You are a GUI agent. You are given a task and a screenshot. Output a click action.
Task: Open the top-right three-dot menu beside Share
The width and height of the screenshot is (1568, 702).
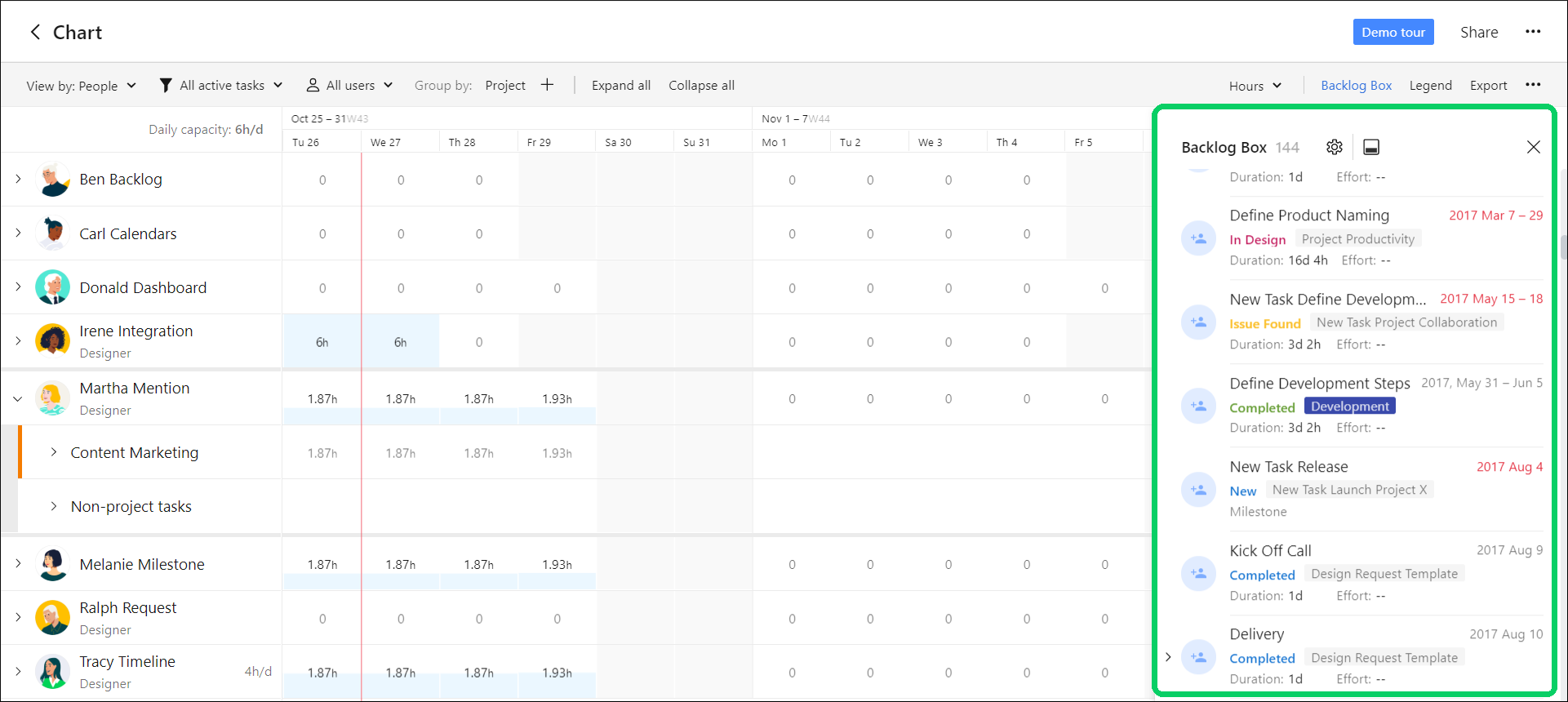click(x=1532, y=32)
